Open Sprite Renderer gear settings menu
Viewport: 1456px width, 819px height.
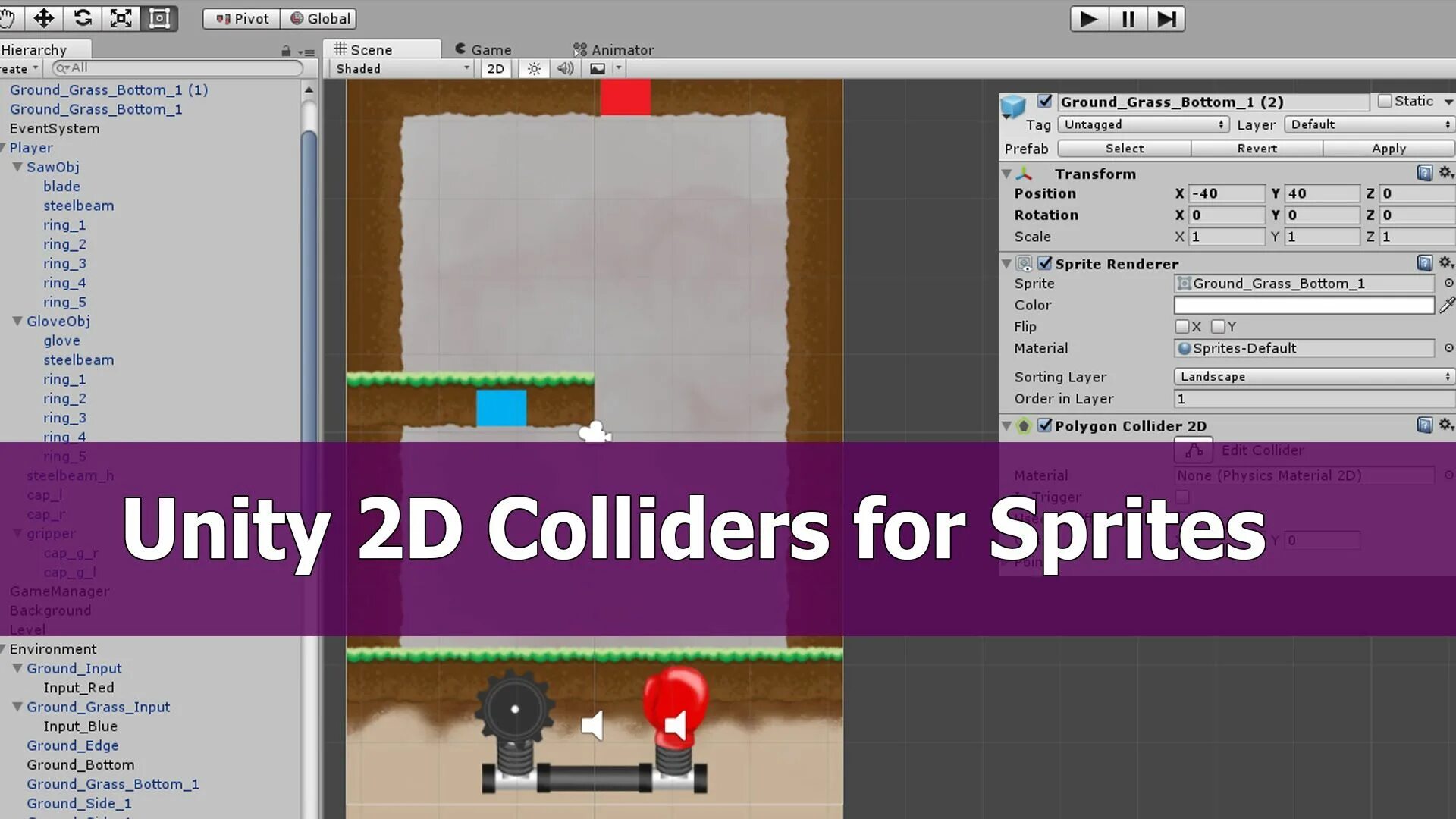click(1446, 262)
